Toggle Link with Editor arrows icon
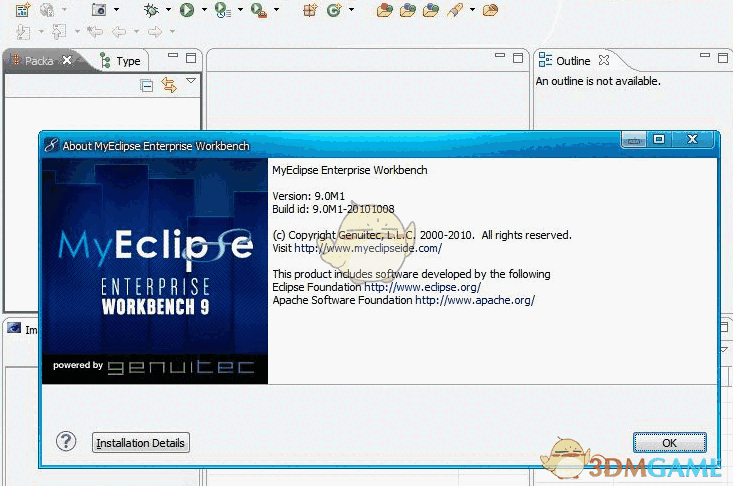733x486 pixels. [168, 86]
